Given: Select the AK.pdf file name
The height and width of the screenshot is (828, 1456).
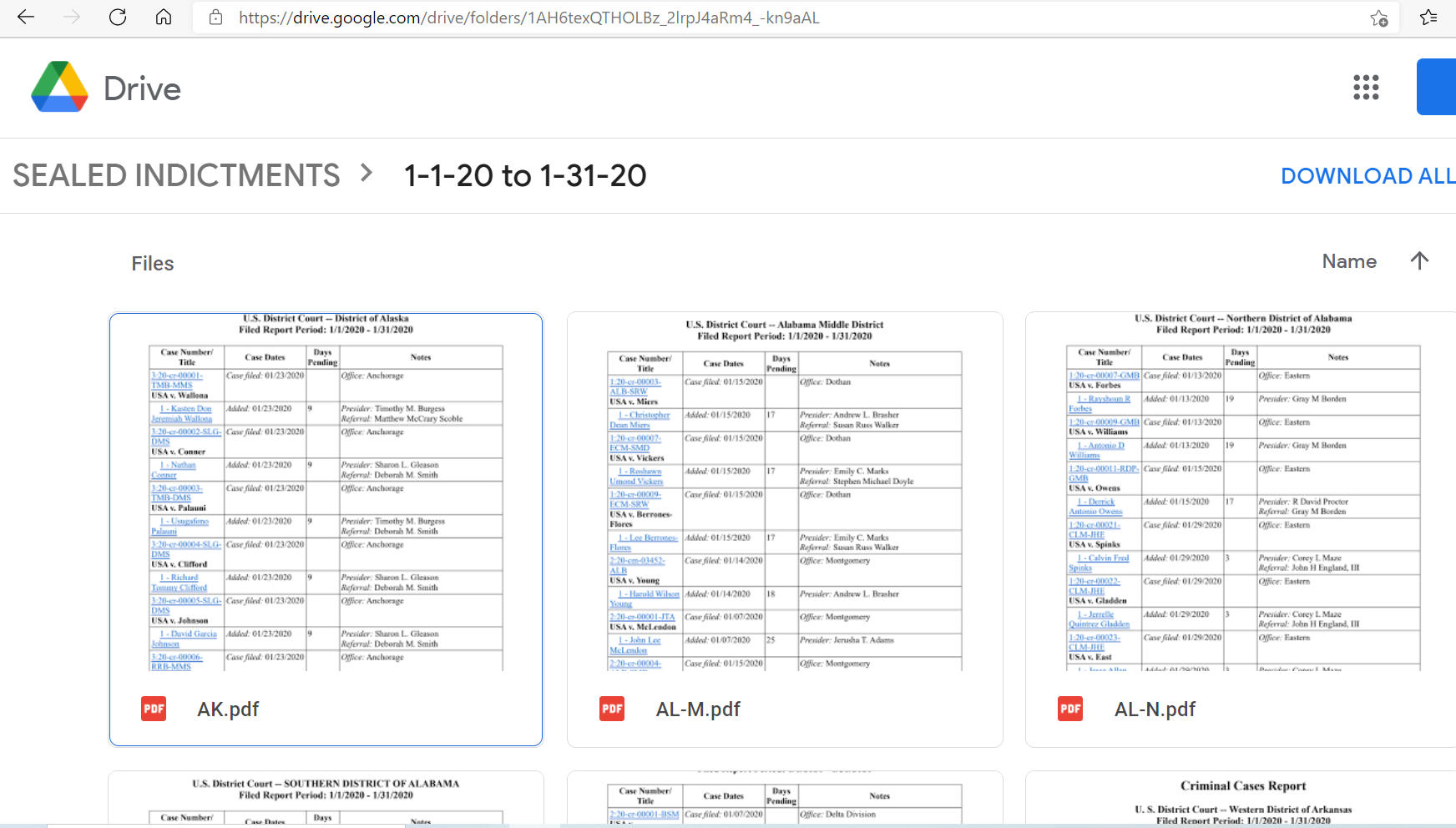Looking at the screenshot, I should tap(228, 709).
